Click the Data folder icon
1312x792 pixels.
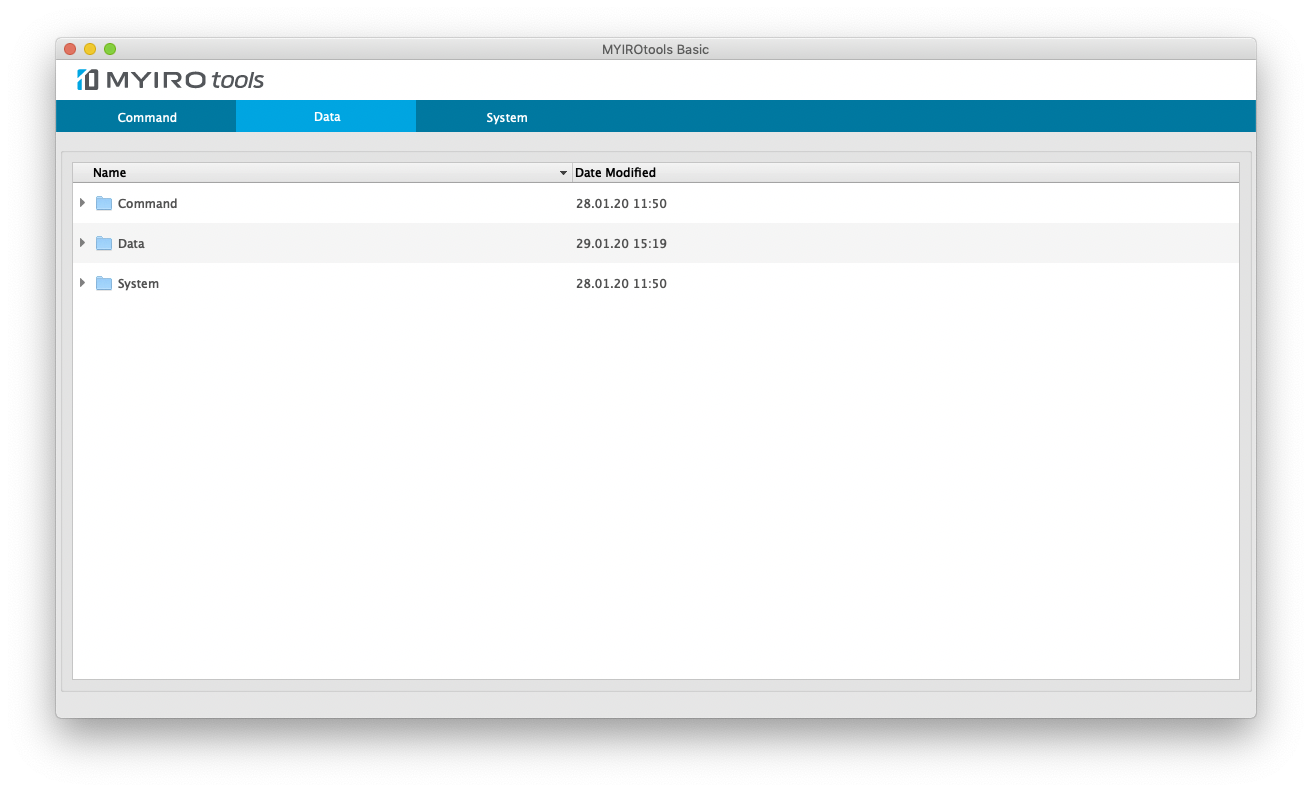pos(104,243)
